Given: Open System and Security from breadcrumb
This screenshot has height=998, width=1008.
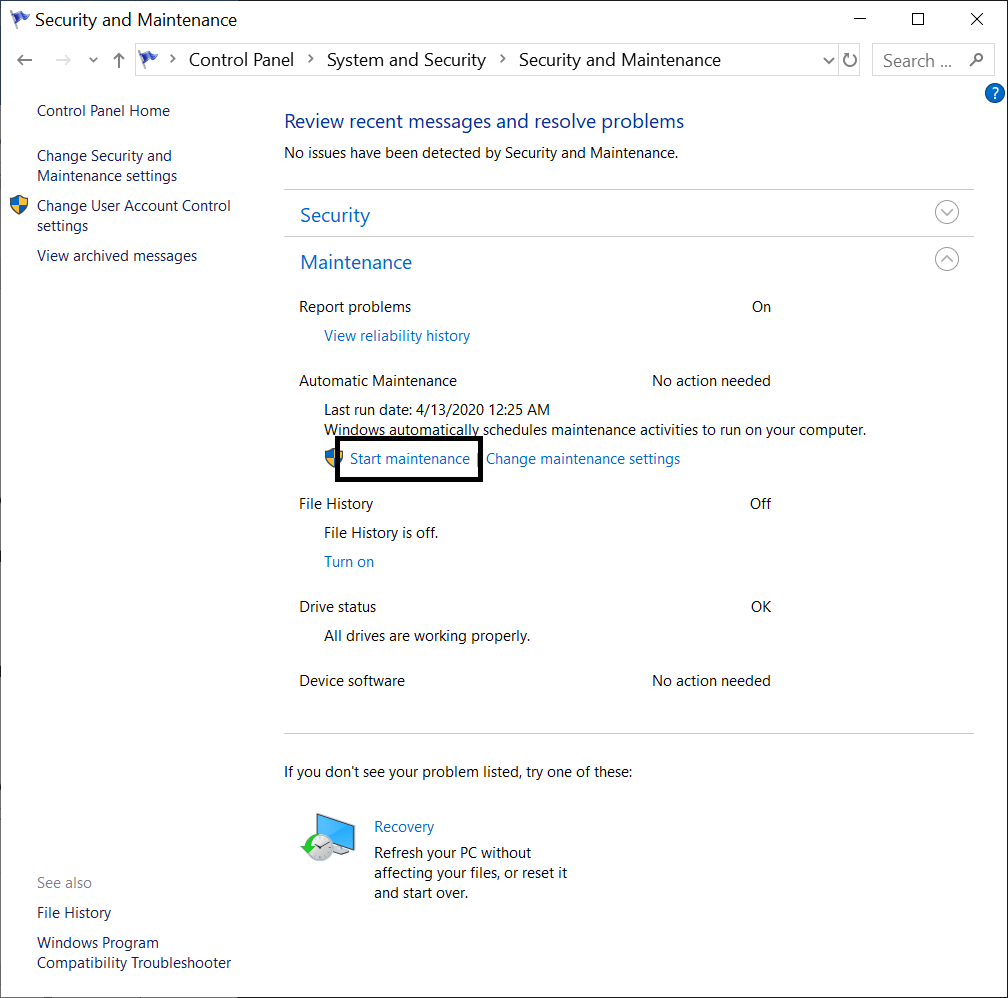Looking at the screenshot, I should [x=406, y=60].
